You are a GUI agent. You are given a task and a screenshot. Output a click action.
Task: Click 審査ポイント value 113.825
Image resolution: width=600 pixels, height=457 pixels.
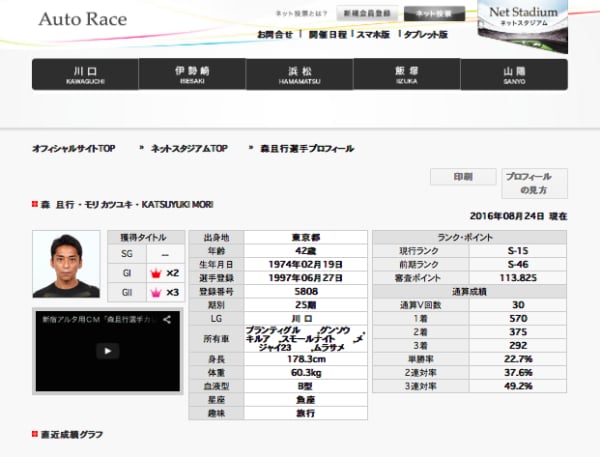click(x=518, y=278)
